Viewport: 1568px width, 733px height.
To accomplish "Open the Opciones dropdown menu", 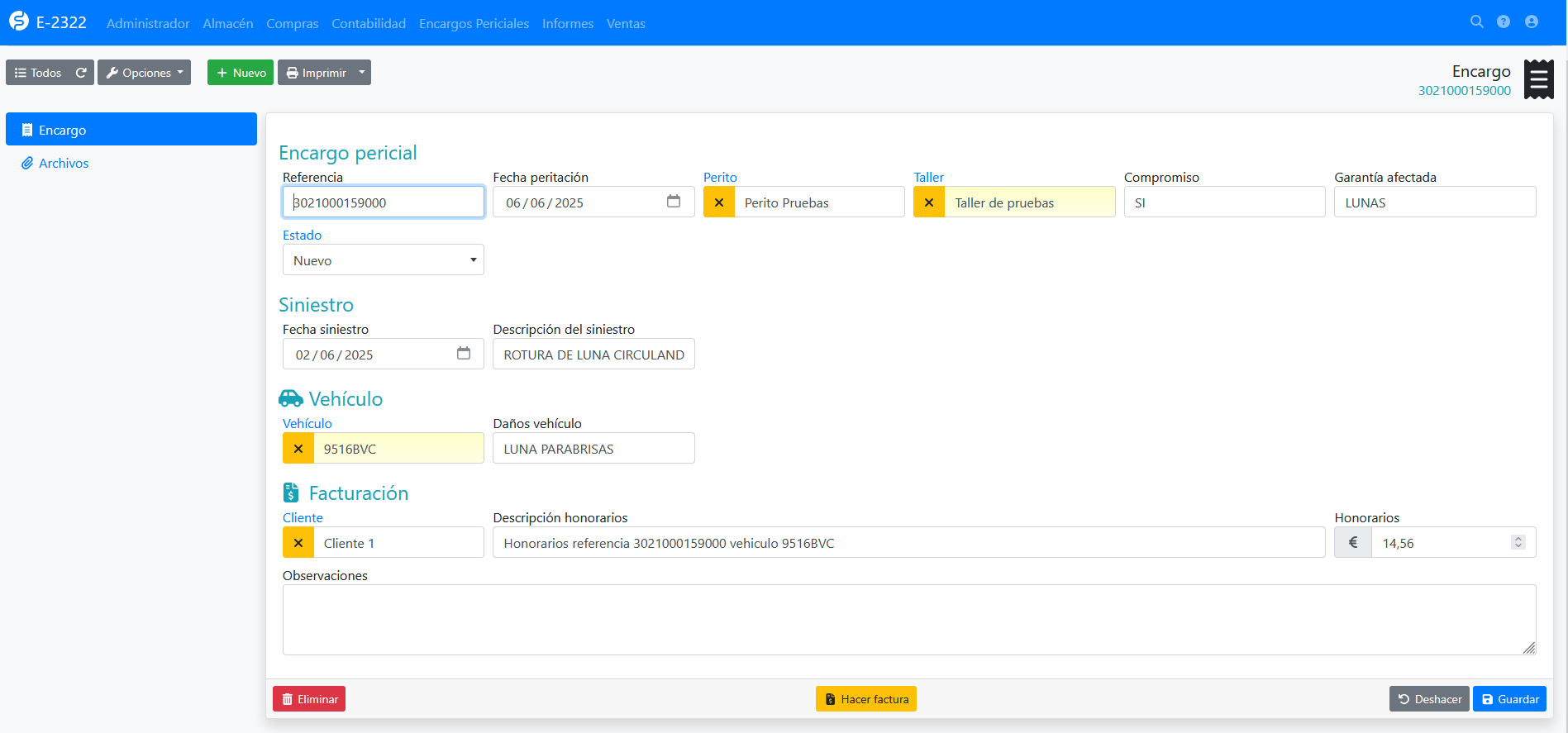I will pos(145,73).
